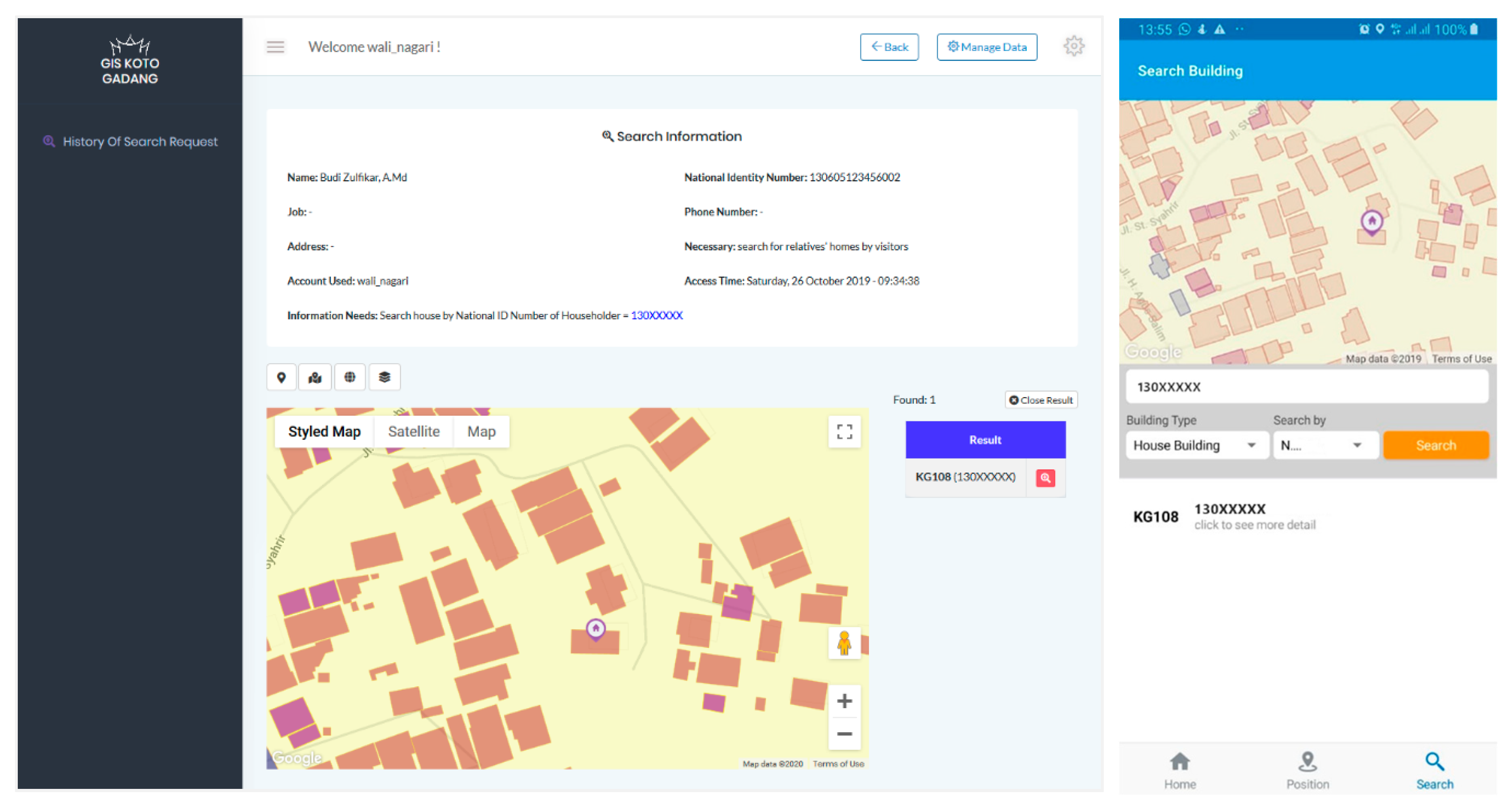Toggle fullscreen view on the web map
1512x801 pixels.
pyautogui.click(x=844, y=432)
